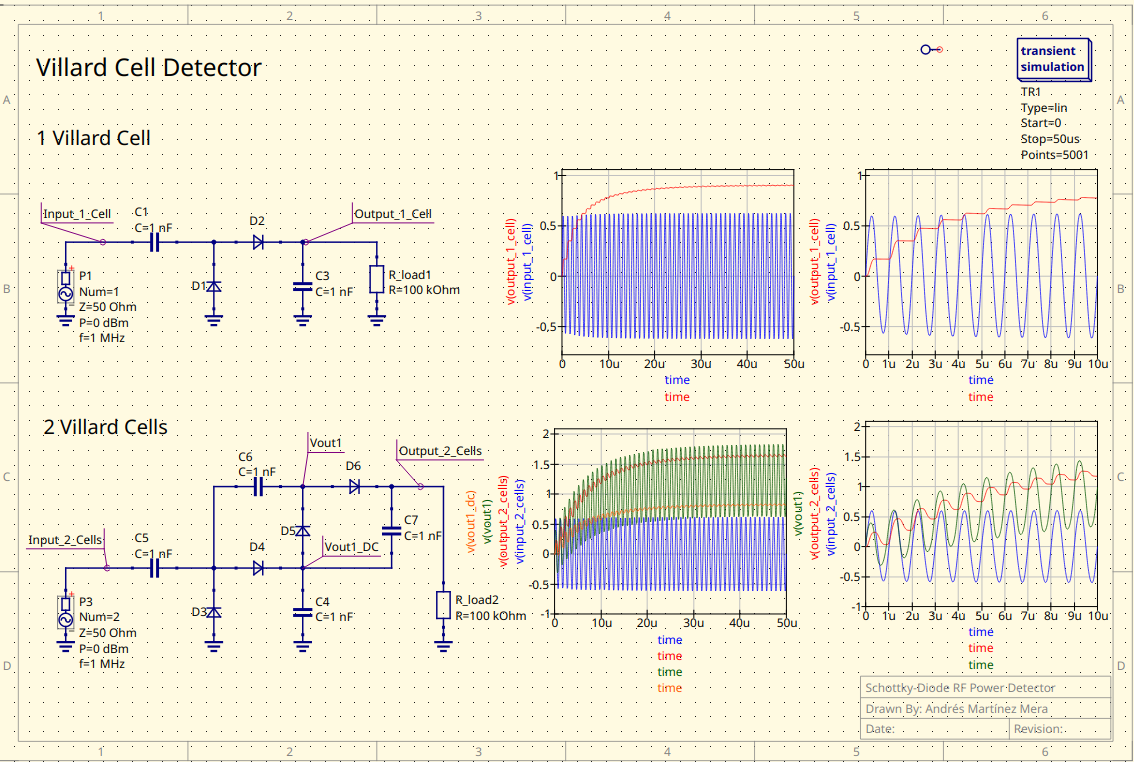Select the R_load2 resistor symbol
This screenshot has height=762, width=1134.
click(x=443, y=603)
